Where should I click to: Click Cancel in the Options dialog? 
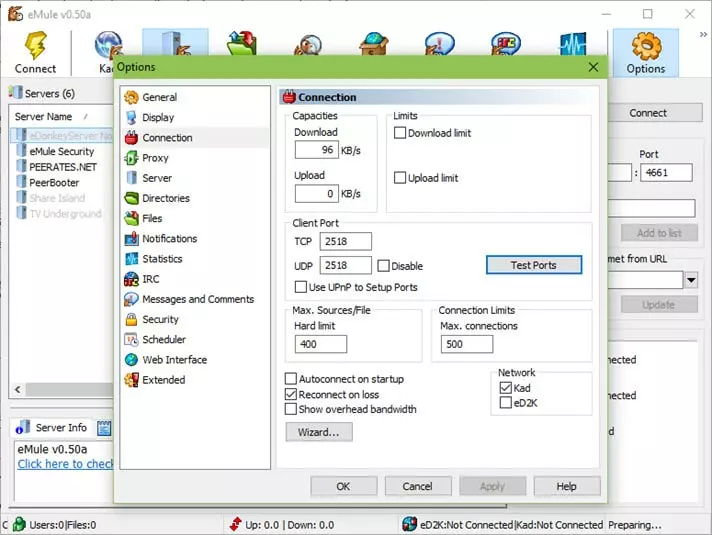click(418, 486)
